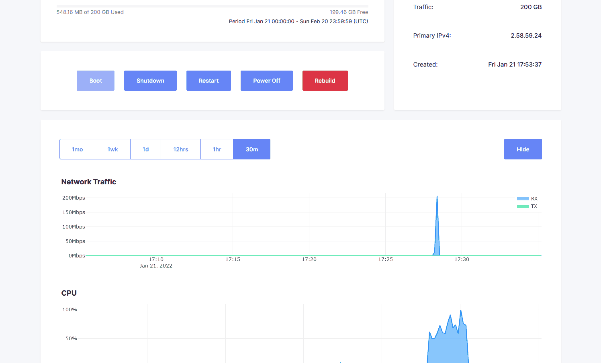The height and width of the screenshot is (363, 601).
Task: Click the CPU usage peak area
Action: 448,337
